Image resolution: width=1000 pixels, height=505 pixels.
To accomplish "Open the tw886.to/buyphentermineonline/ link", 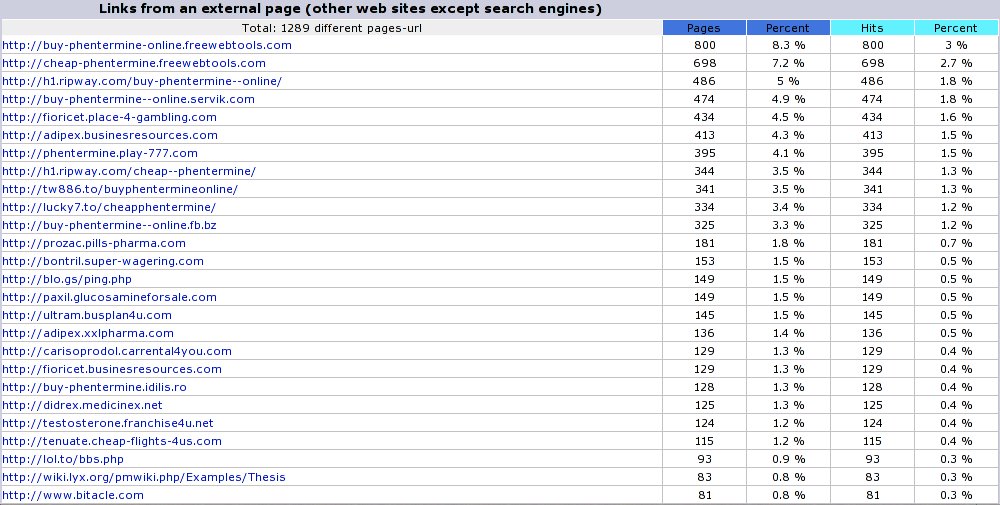I will pos(120,189).
